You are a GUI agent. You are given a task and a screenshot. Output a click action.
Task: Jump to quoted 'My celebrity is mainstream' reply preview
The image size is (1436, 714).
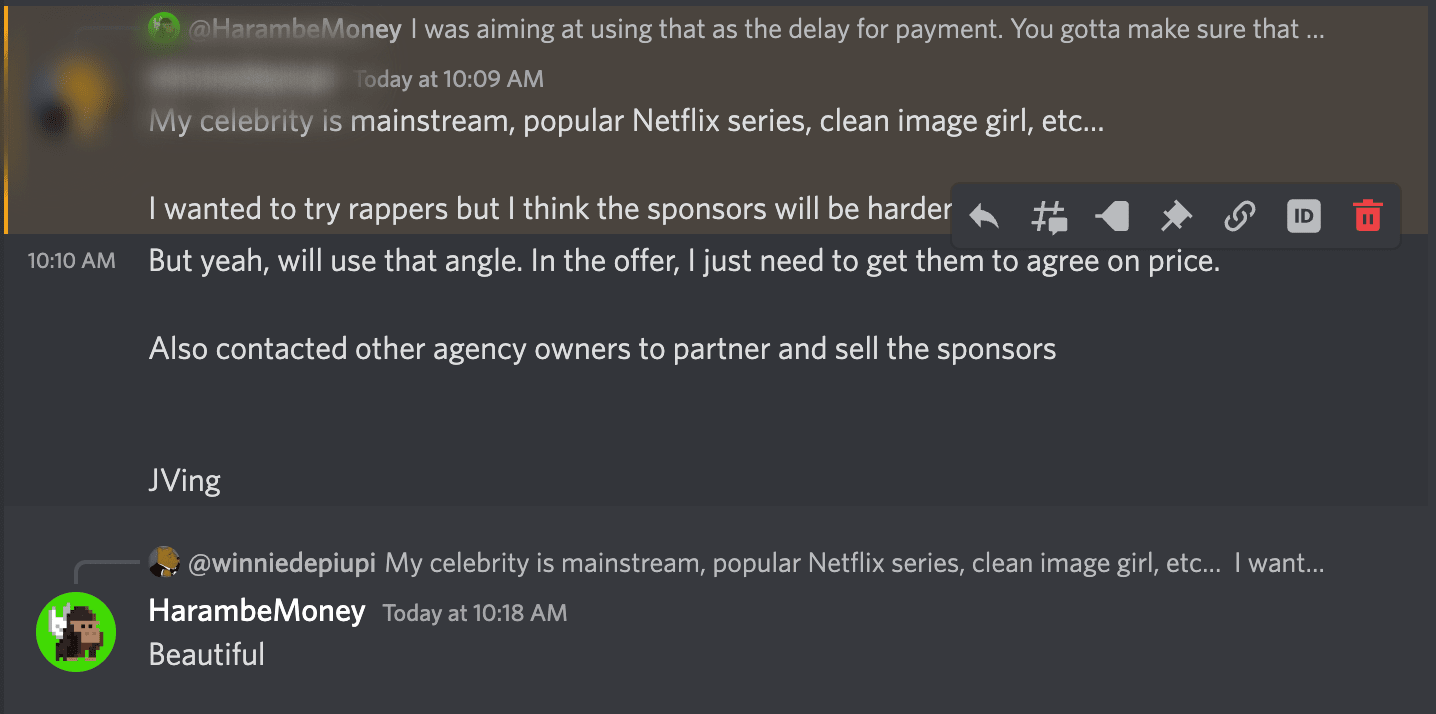tap(855, 563)
